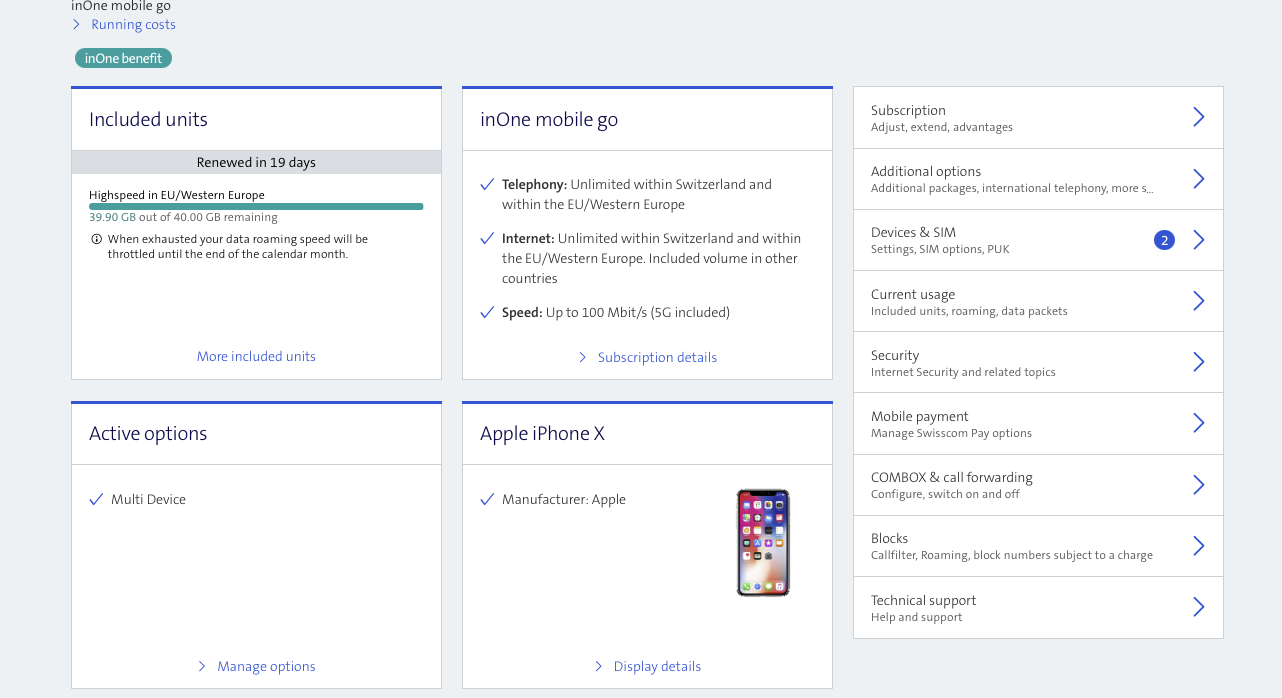Click the inOne benefit badge
This screenshot has height=698, width=1282.
[x=122, y=58]
